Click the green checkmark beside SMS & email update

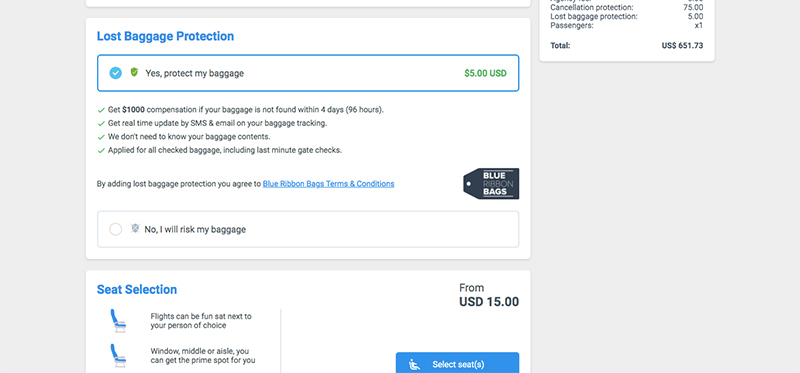click(x=101, y=123)
